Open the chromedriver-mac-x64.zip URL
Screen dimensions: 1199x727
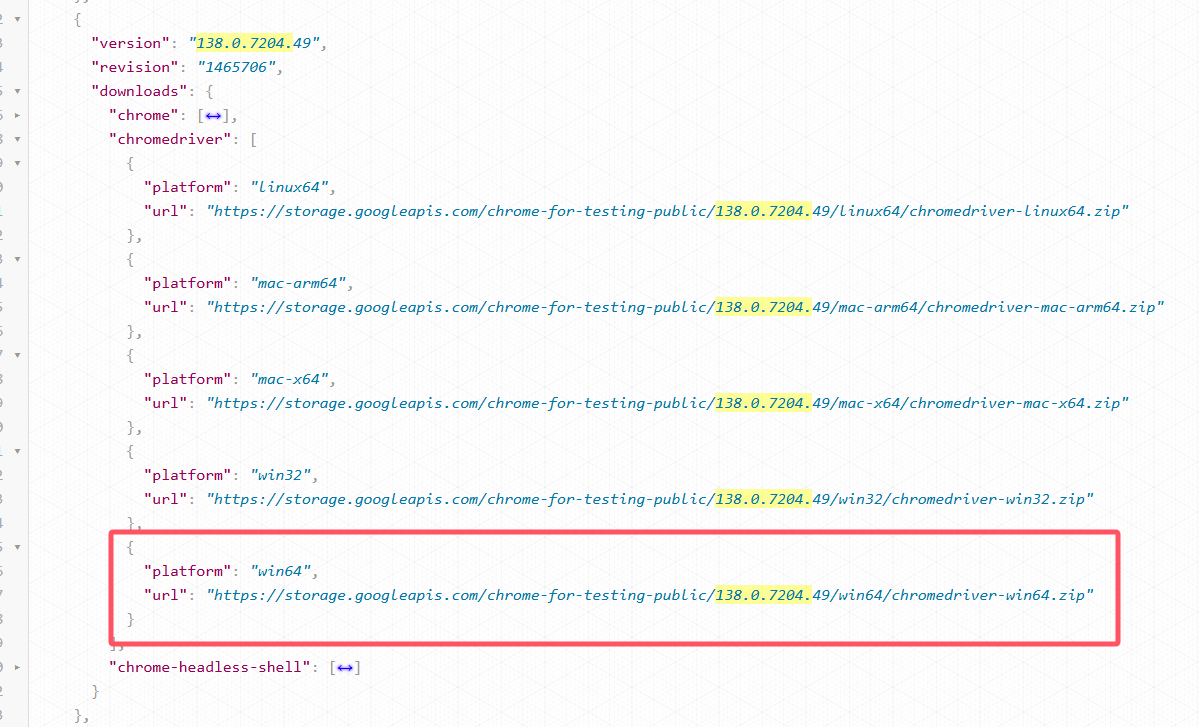click(668, 403)
